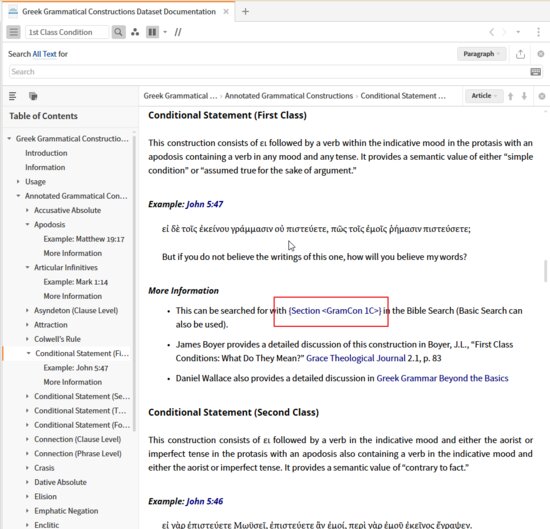Click the magnifier search icon in toolbar

(x=119, y=32)
